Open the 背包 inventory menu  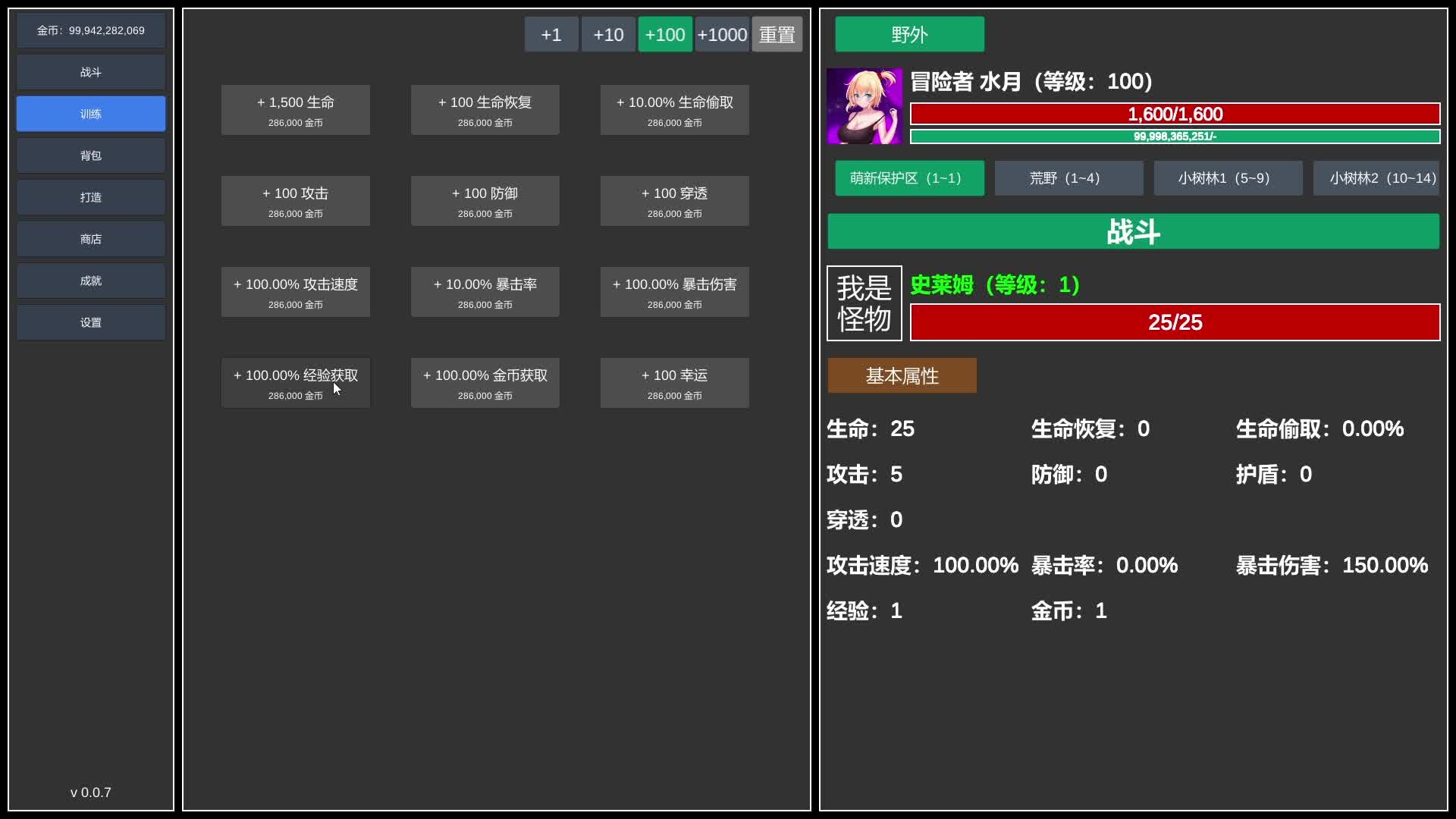pyautogui.click(x=91, y=155)
